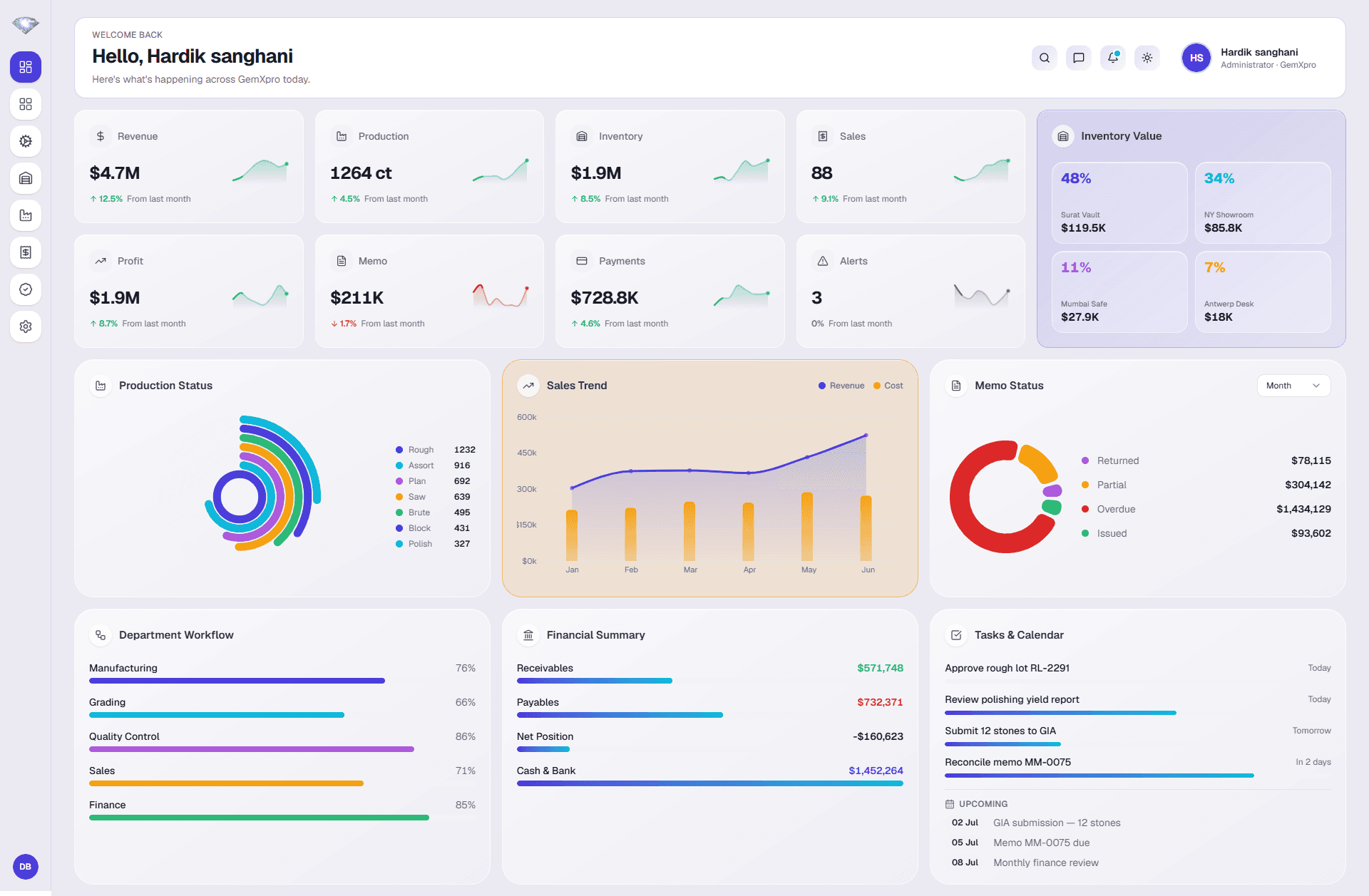Click the Profit trend icon

[x=101, y=261]
